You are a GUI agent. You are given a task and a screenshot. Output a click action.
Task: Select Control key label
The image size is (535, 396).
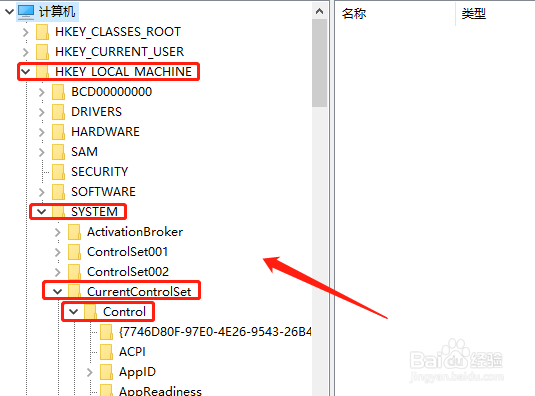point(124,312)
